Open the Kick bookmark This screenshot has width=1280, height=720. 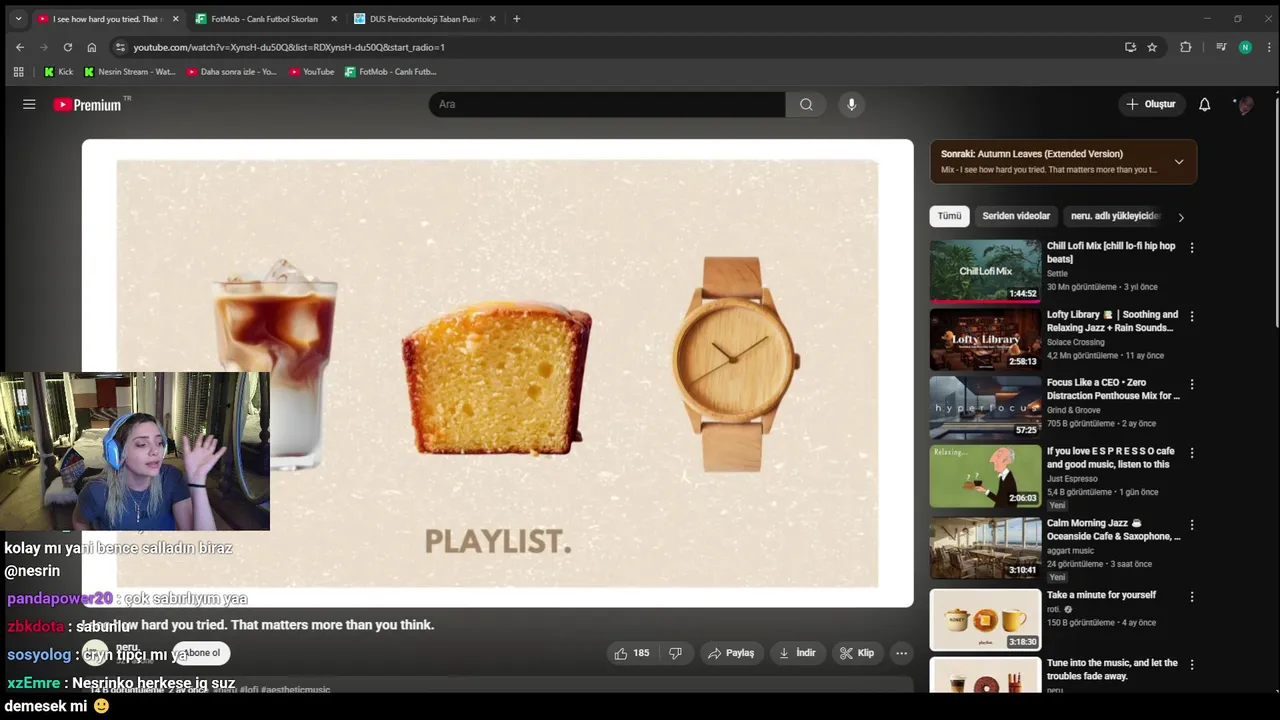click(59, 72)
